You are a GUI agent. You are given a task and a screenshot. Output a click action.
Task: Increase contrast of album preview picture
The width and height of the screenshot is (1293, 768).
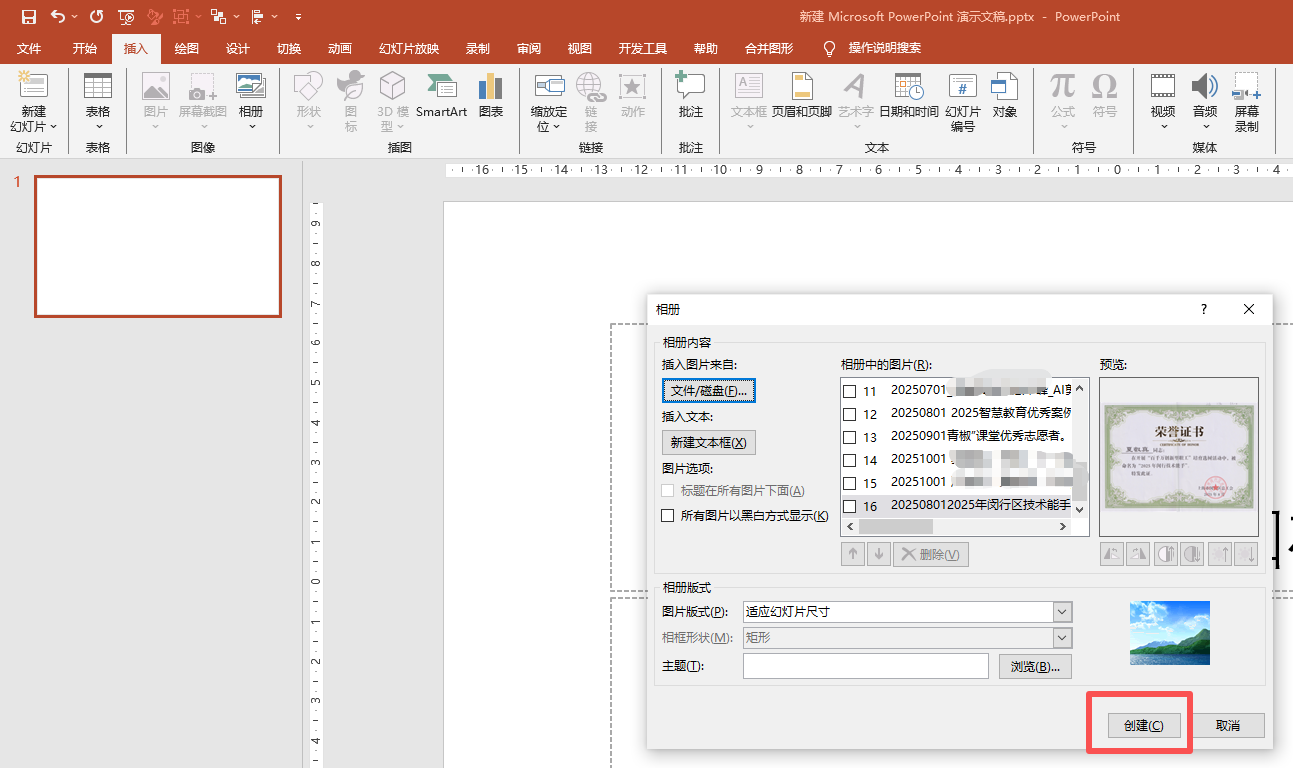pyautogui.click(x=1165, y=554)
